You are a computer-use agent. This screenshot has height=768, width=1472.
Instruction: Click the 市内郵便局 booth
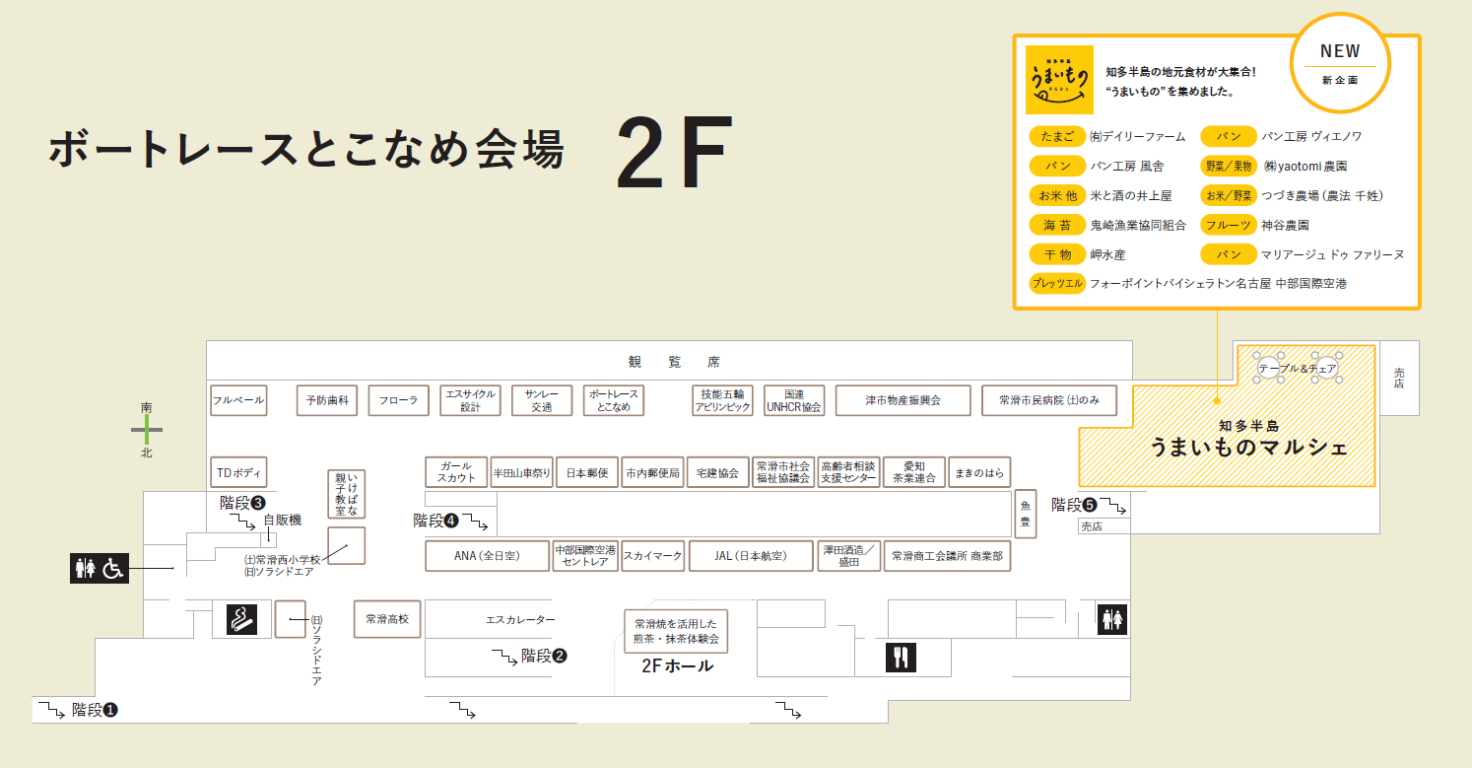point(653,472)
